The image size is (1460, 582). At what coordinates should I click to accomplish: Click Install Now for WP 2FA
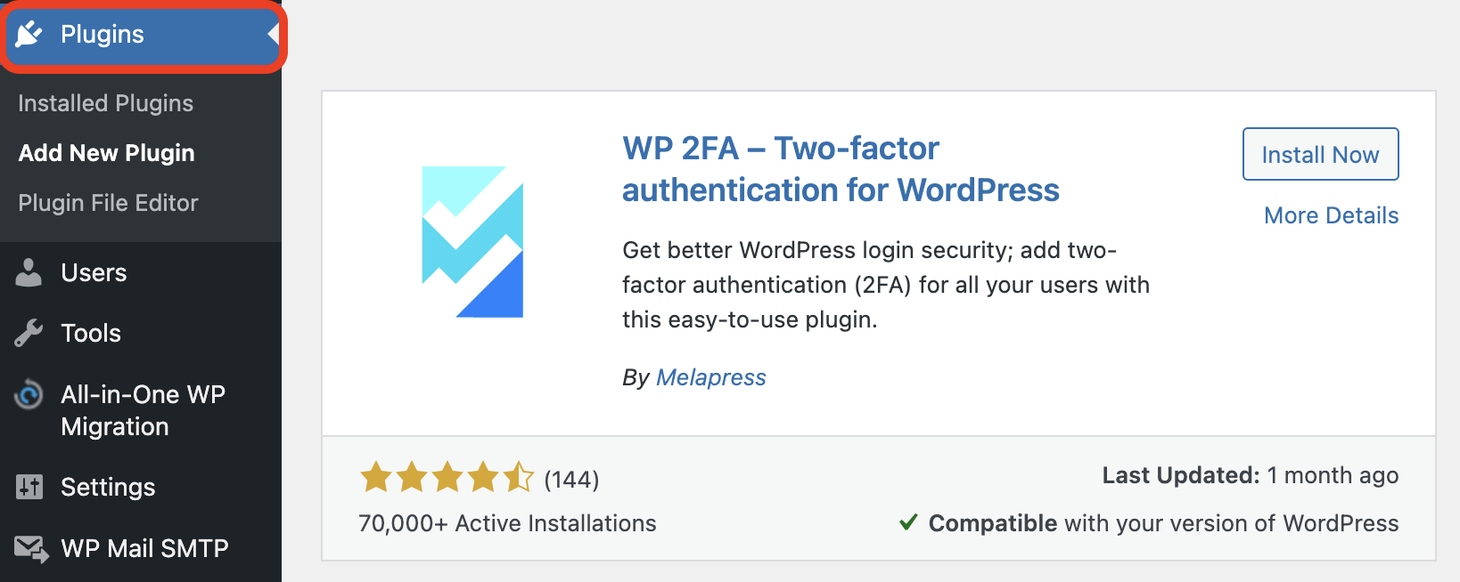(x=1320, y=154)
